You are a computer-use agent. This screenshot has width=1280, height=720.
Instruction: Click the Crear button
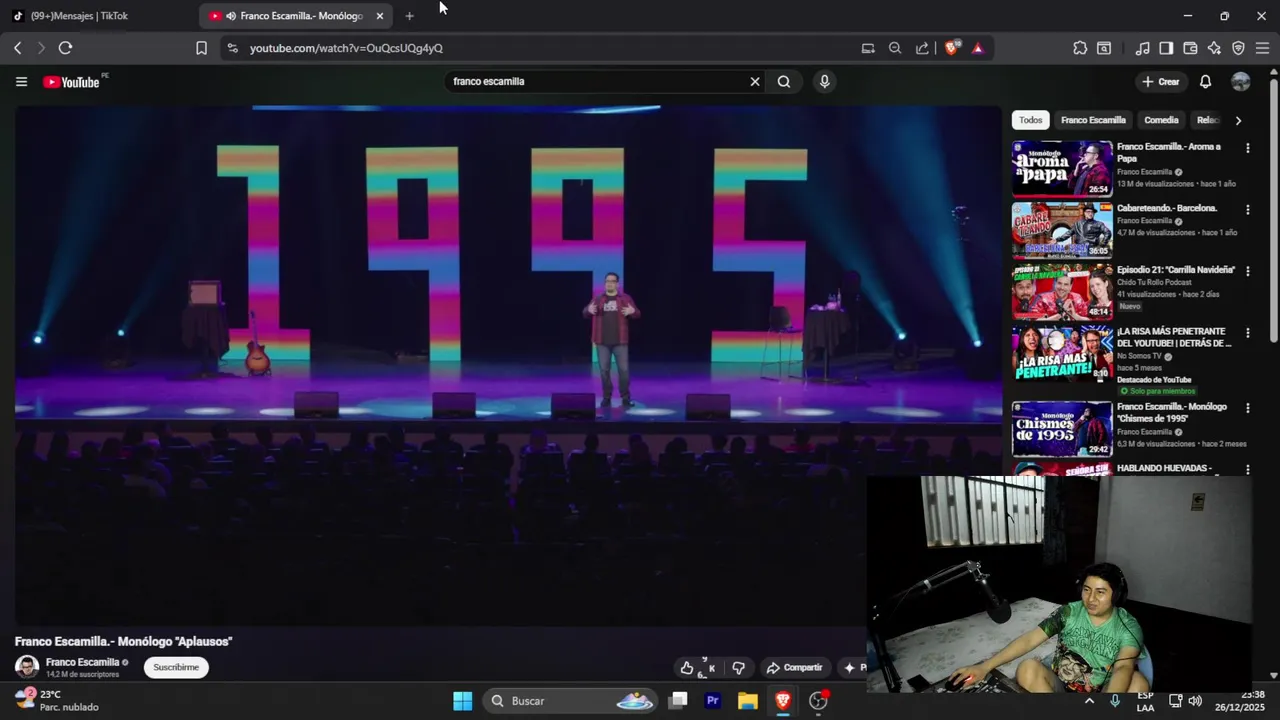1161,82
